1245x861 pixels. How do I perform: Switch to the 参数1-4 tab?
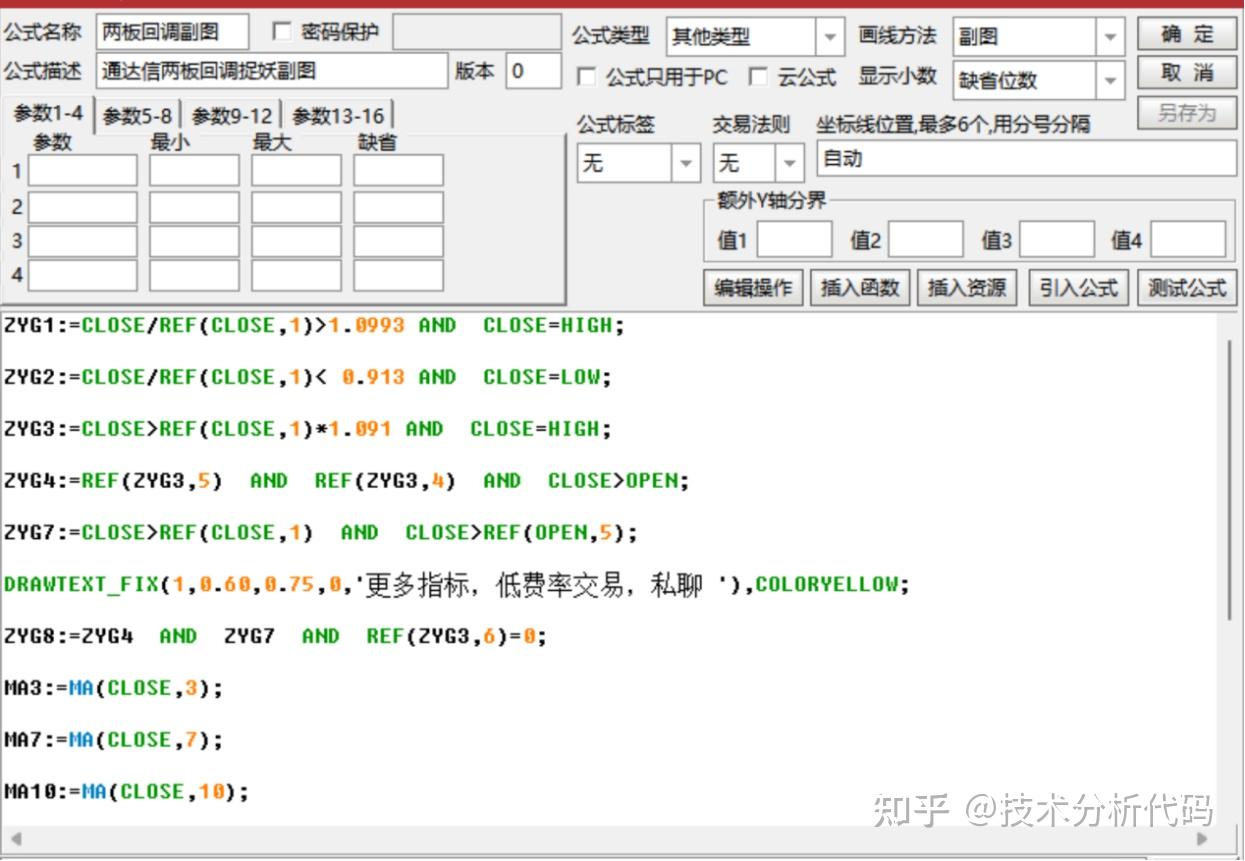coord(48,114)
